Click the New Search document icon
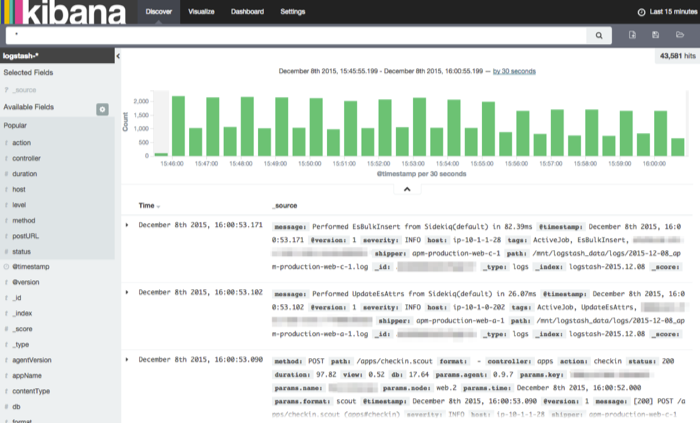This screenshot has width=700, height=423. point(632,35)
